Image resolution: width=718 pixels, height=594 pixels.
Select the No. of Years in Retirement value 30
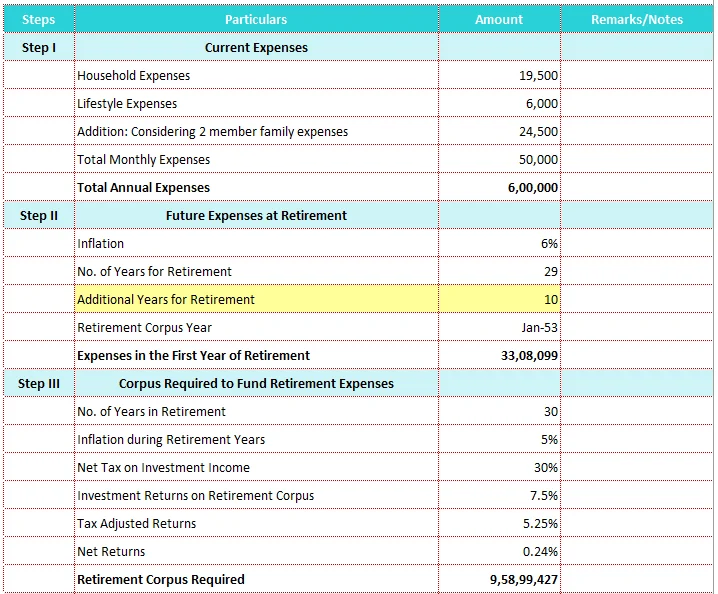[499, 411]
